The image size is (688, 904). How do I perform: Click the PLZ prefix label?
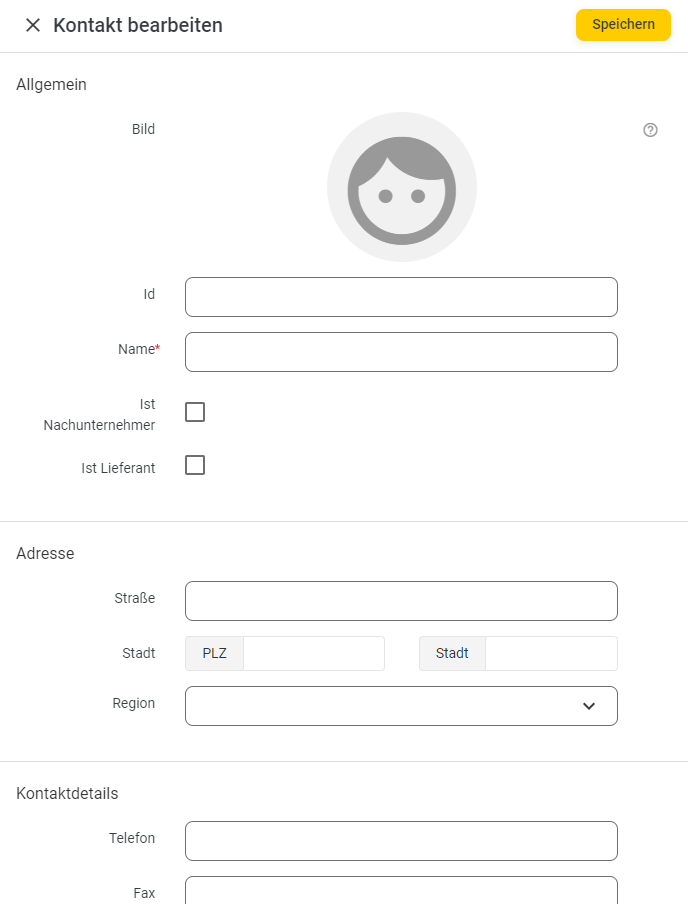215,653
